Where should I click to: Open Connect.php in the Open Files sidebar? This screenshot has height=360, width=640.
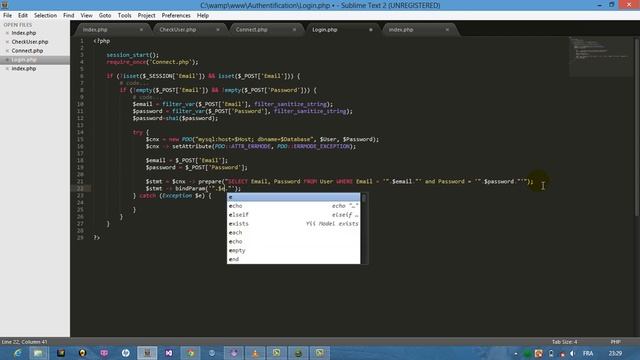point(27,51)
